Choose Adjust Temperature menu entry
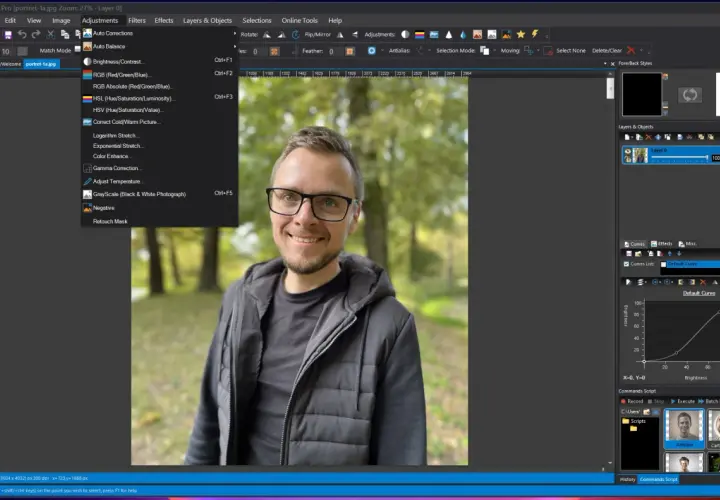The image size is (720, 500). [x=159, y=181]
